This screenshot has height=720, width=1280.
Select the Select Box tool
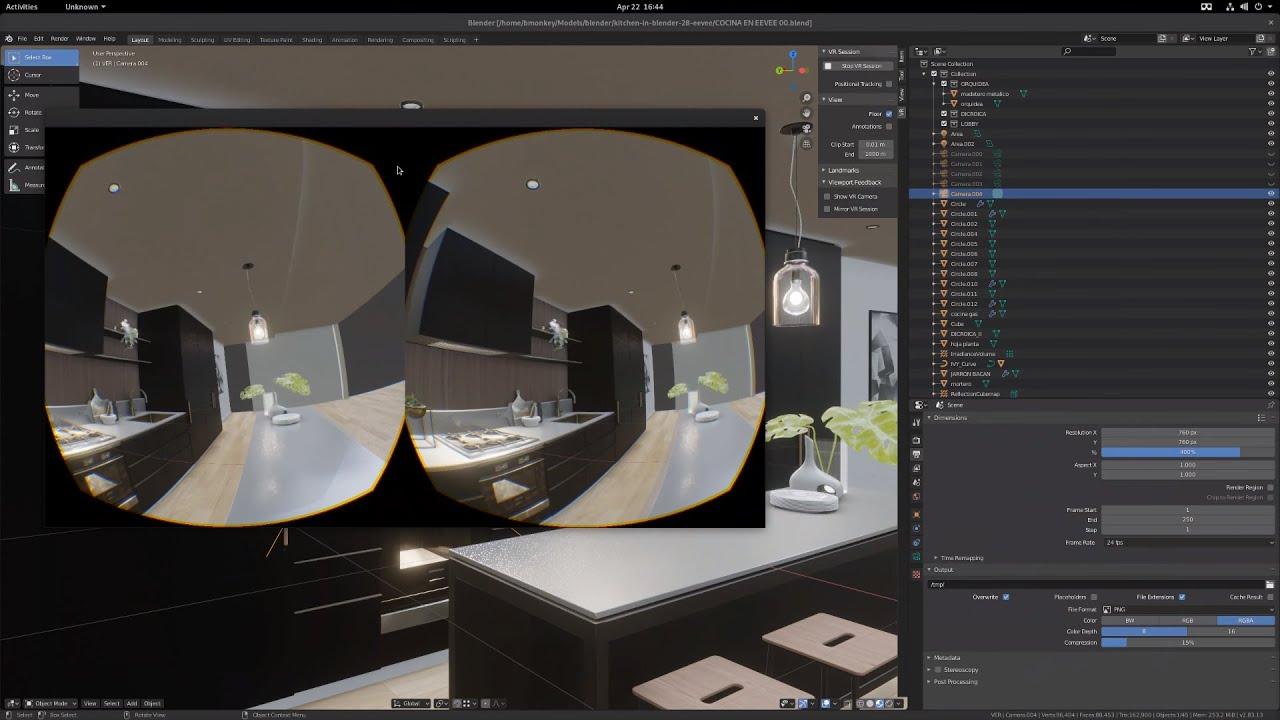coord(41,58)
